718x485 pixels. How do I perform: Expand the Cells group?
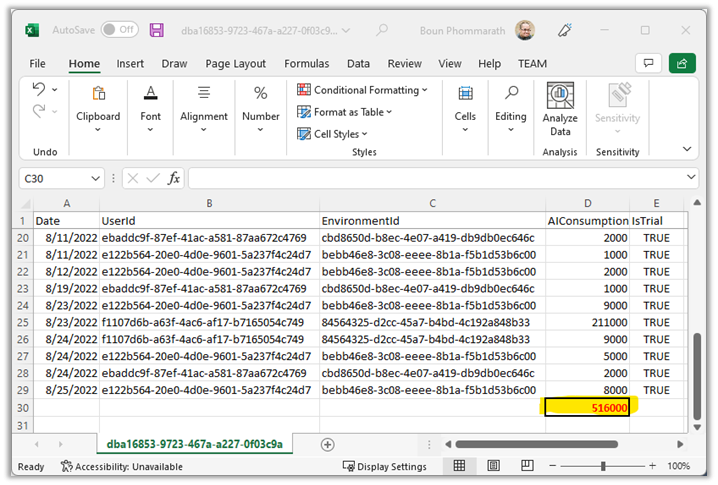pos(465,109)
